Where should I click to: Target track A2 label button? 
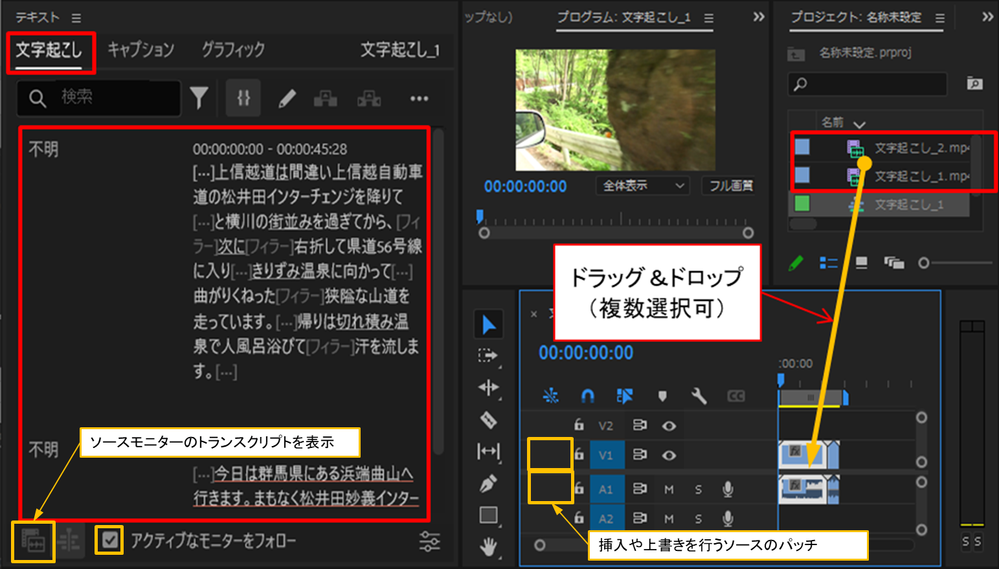[x=605, y=518]
